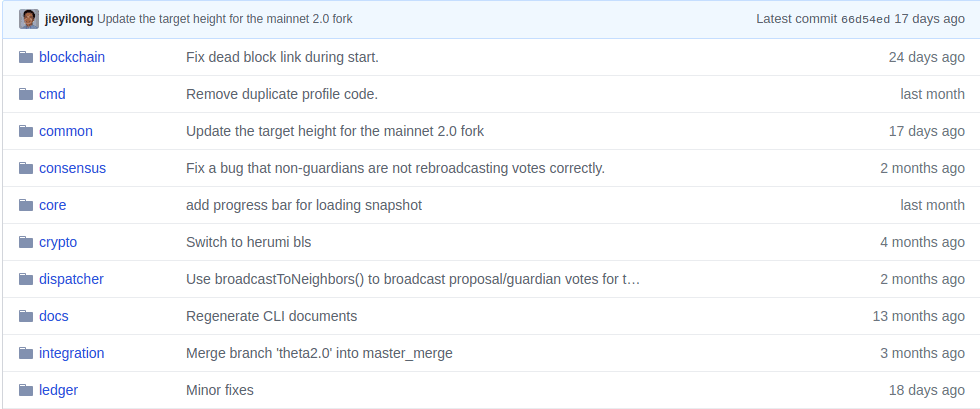Screen dimensions: 980x409
Task: Open 'Merge branch theta2.0' commit link
Action: click(x=319, y=353)
